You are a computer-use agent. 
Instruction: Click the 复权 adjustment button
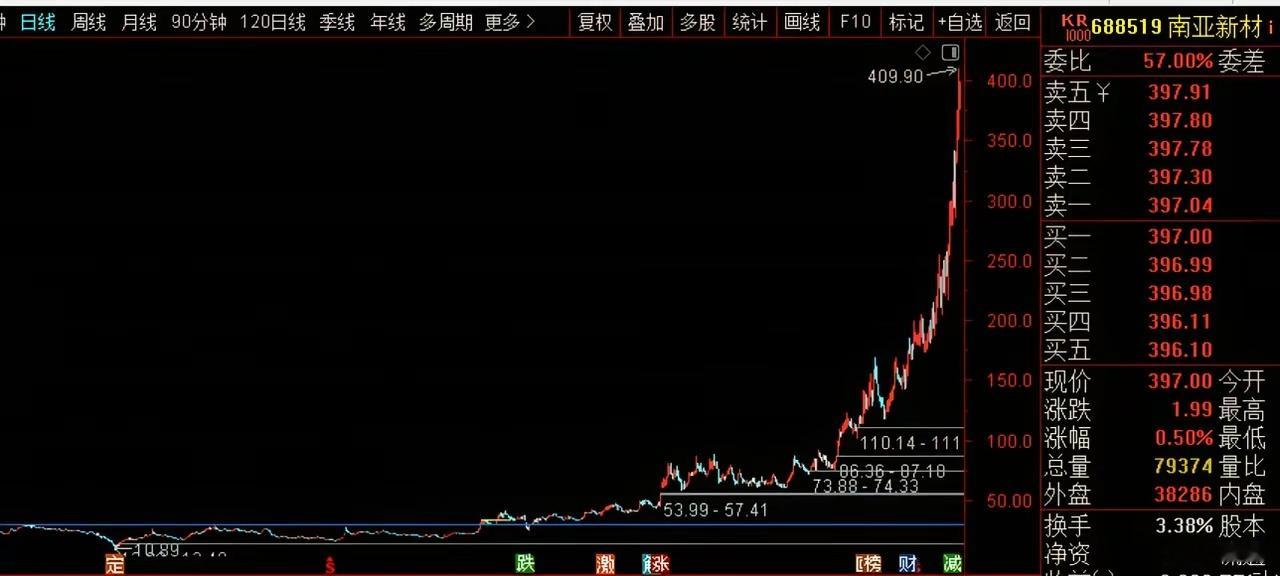(x=595, y=22)
